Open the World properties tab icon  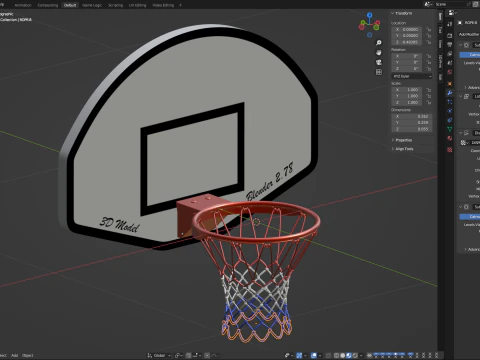[450, 72]
